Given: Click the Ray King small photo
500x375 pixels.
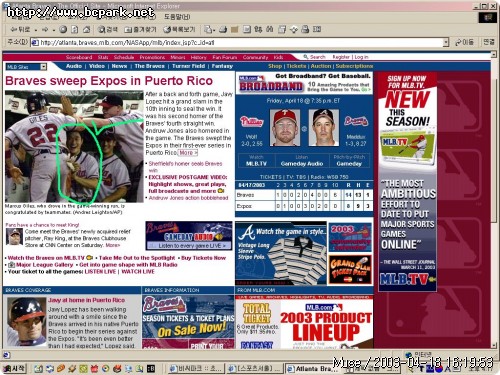Looking at the screenshot, I should (14, 237).
